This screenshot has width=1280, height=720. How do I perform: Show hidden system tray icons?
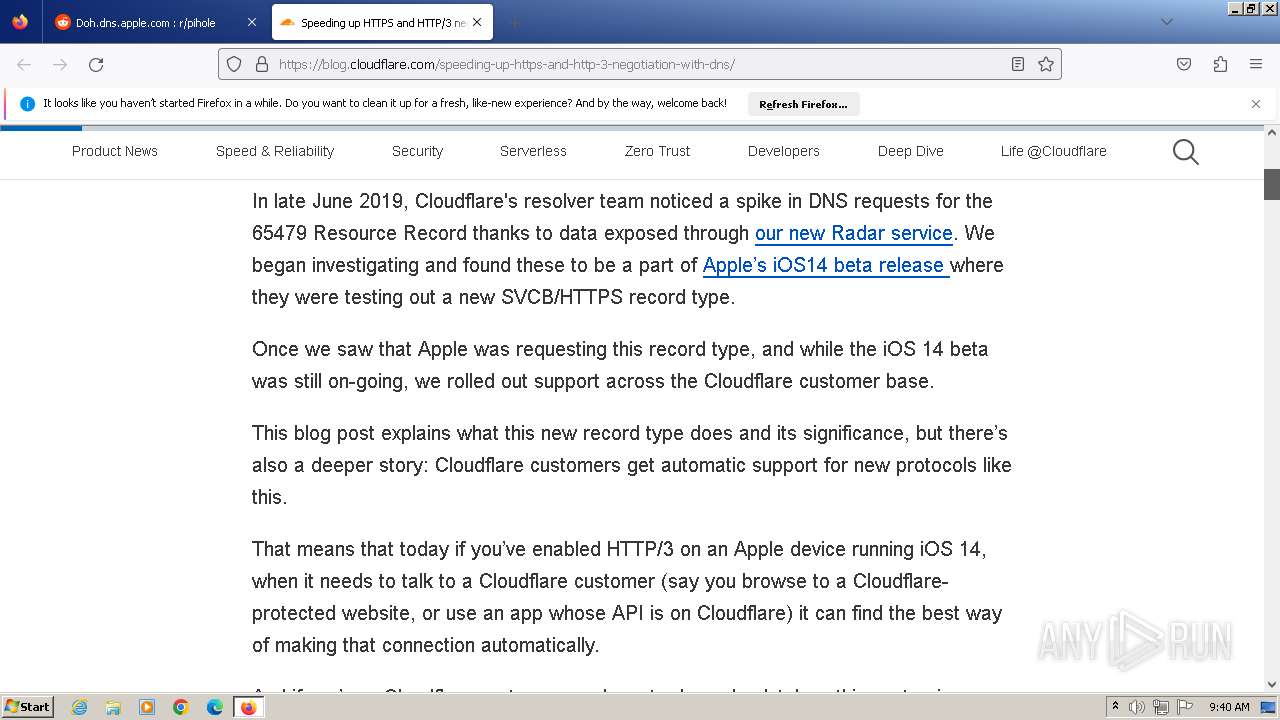pos(1115,707)
